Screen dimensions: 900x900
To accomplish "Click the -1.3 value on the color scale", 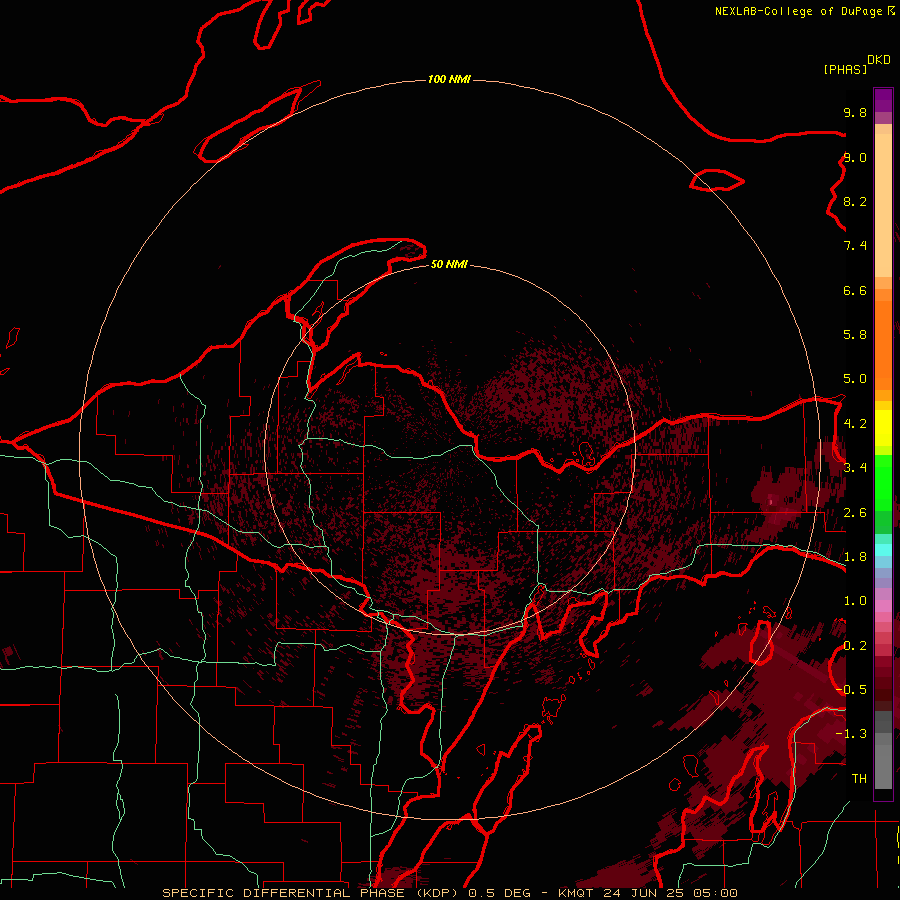I will (x=851, y=734).
